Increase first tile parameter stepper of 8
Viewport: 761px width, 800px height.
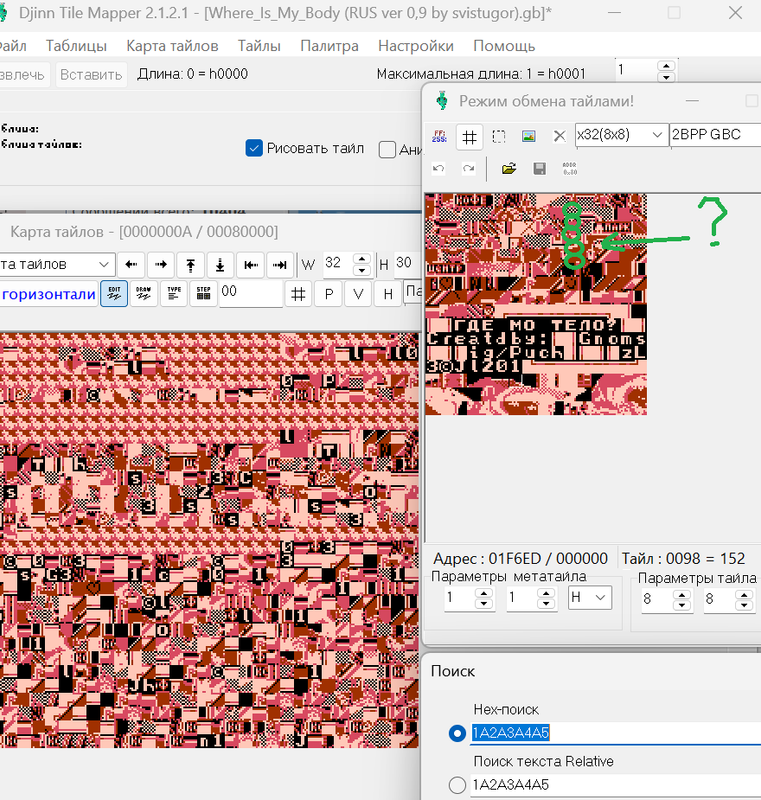[682, 595]
